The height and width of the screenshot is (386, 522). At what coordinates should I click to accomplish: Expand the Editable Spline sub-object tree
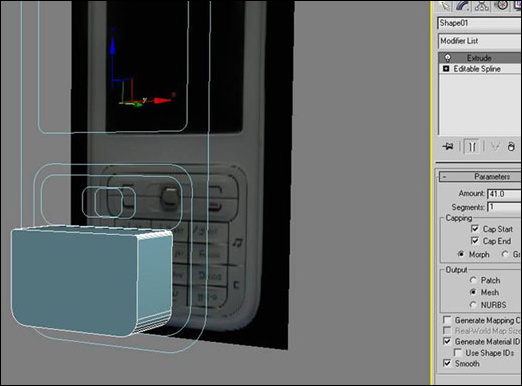click(446, 69)
